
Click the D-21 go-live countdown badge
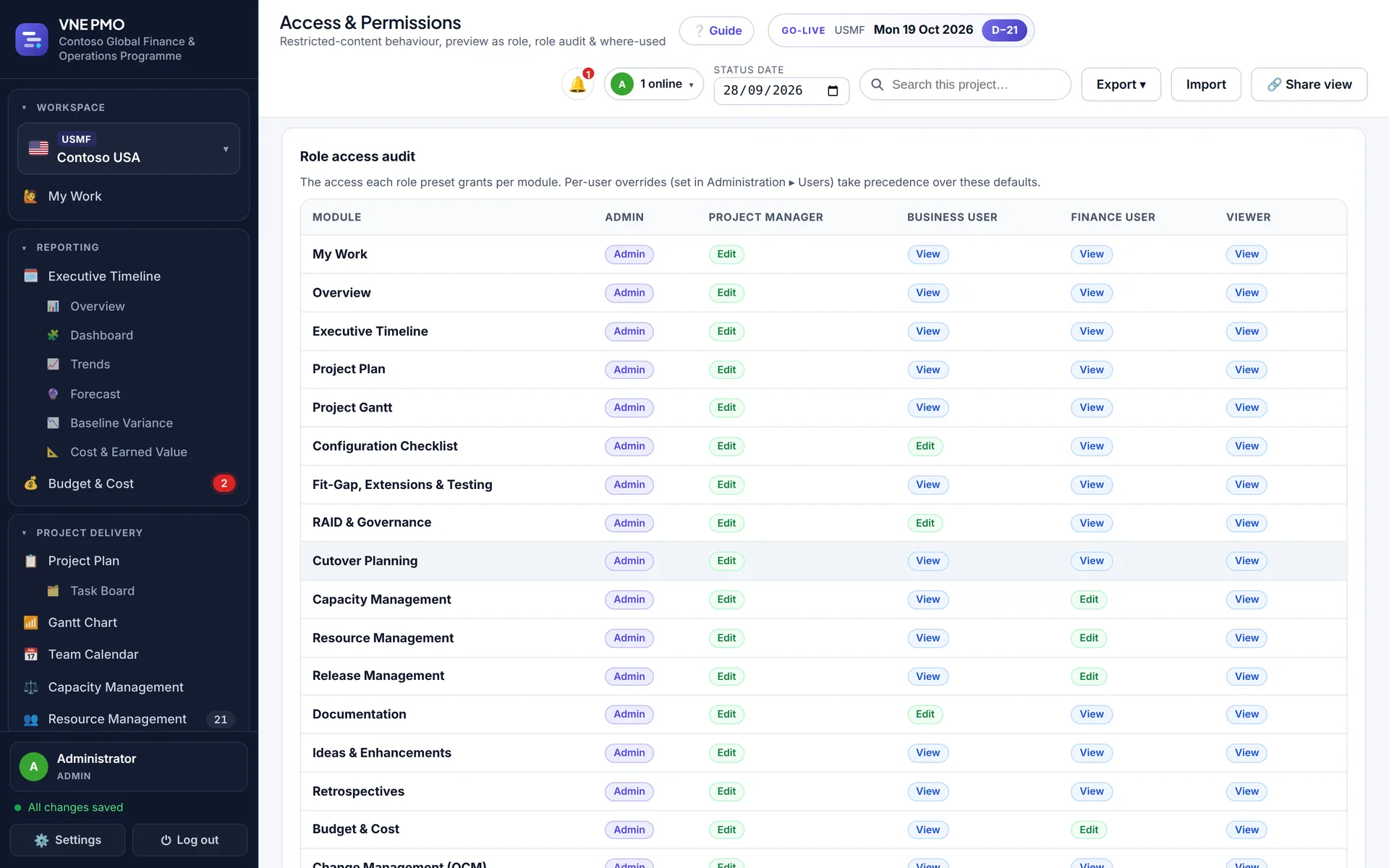pyautogui.click(x=1004, y=30)
